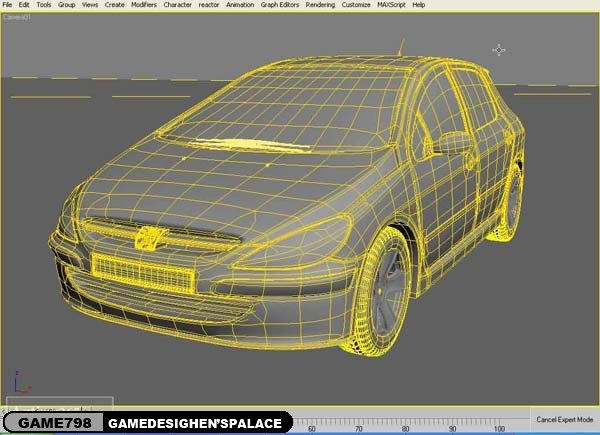Click the Camera01 viewport label
This screenshot has height=435, width=600.
(x=17, y=17)
